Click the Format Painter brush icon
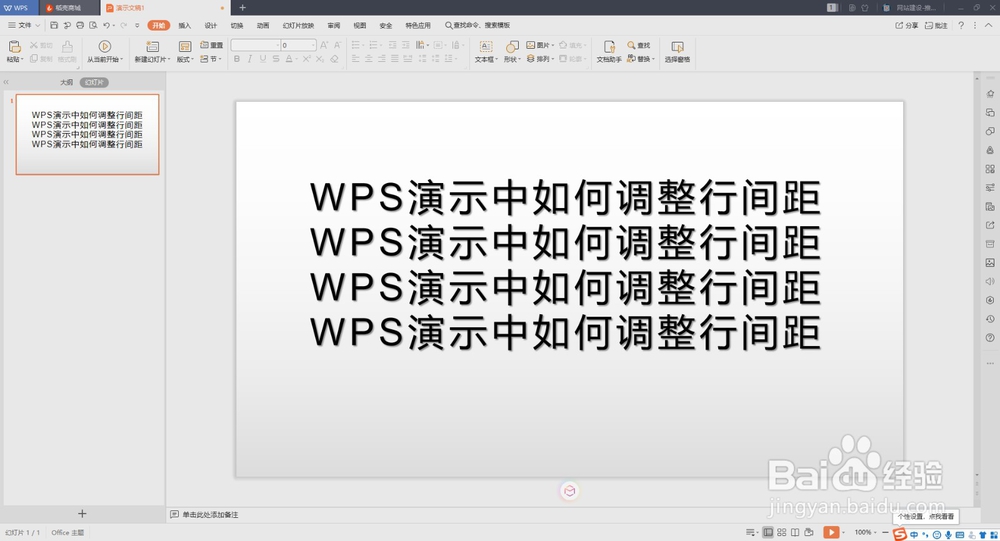This screenshot has height=541, width=1000. point(67,47)
